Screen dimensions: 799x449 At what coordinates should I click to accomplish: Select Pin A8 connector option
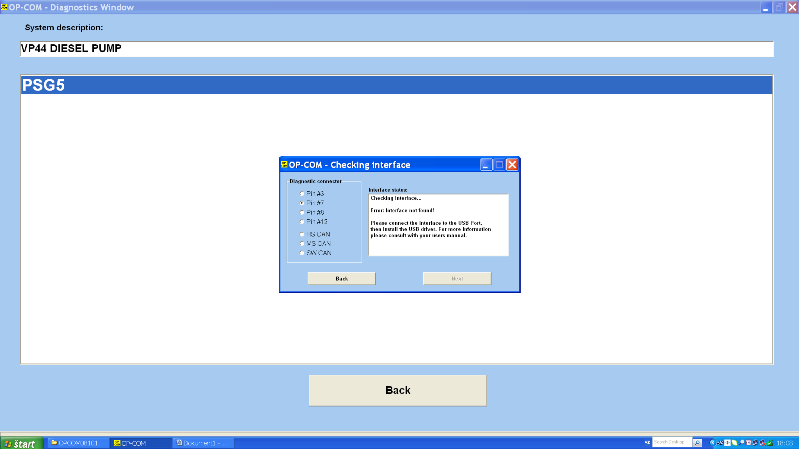pos(302,212)
